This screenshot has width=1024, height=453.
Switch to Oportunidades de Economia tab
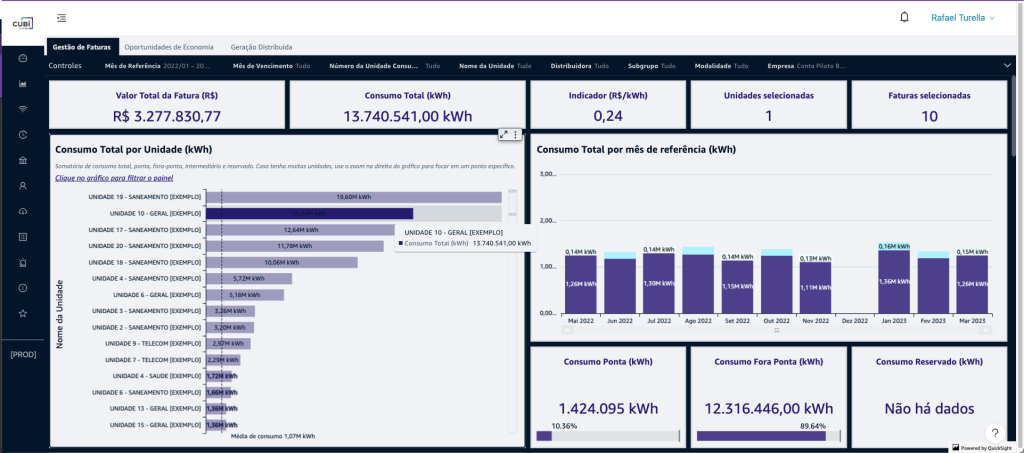[168, 47]
